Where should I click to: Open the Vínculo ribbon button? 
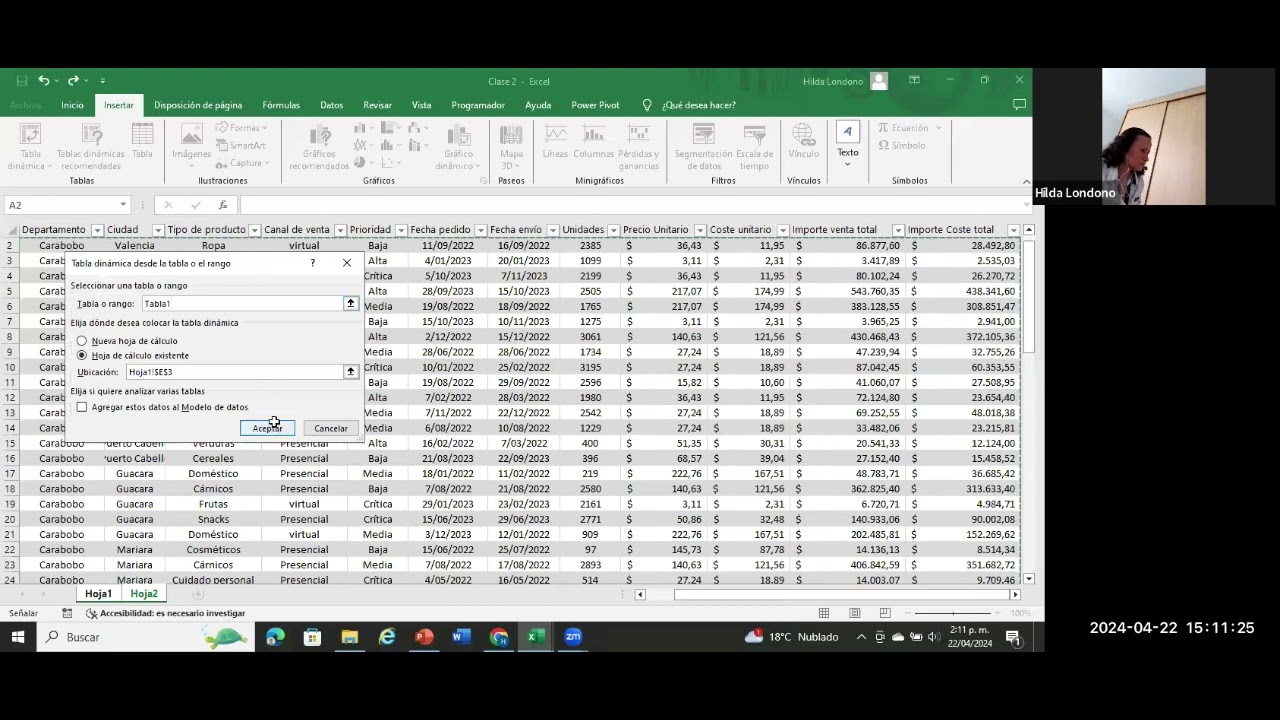[x=803, y=141]
